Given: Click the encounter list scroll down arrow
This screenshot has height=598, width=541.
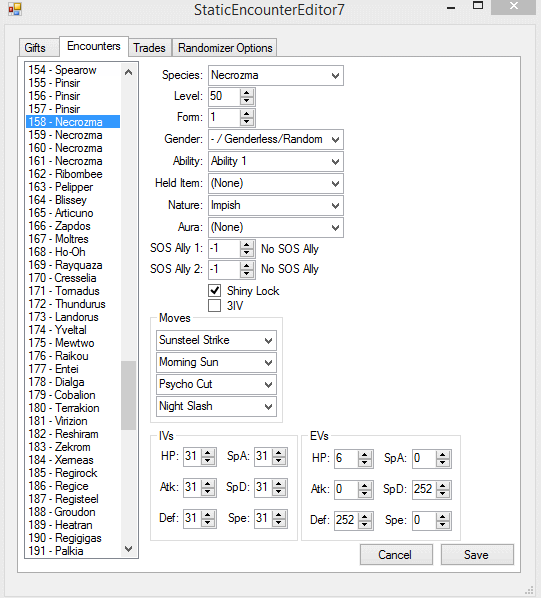Looking at the screenshot, I should (x=128, y=549).
